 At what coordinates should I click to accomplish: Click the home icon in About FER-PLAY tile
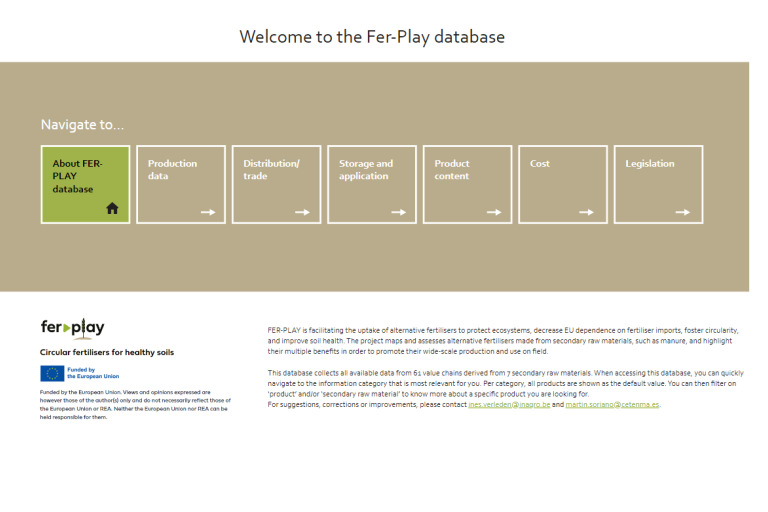112,208
